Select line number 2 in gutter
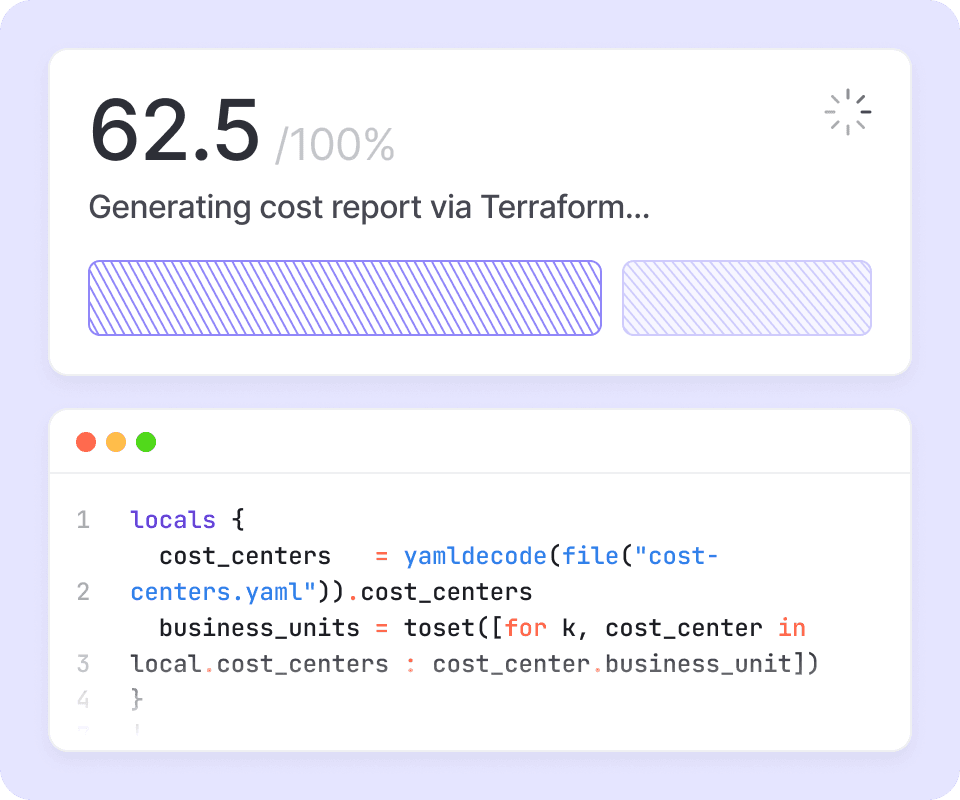 coord(83,592)
